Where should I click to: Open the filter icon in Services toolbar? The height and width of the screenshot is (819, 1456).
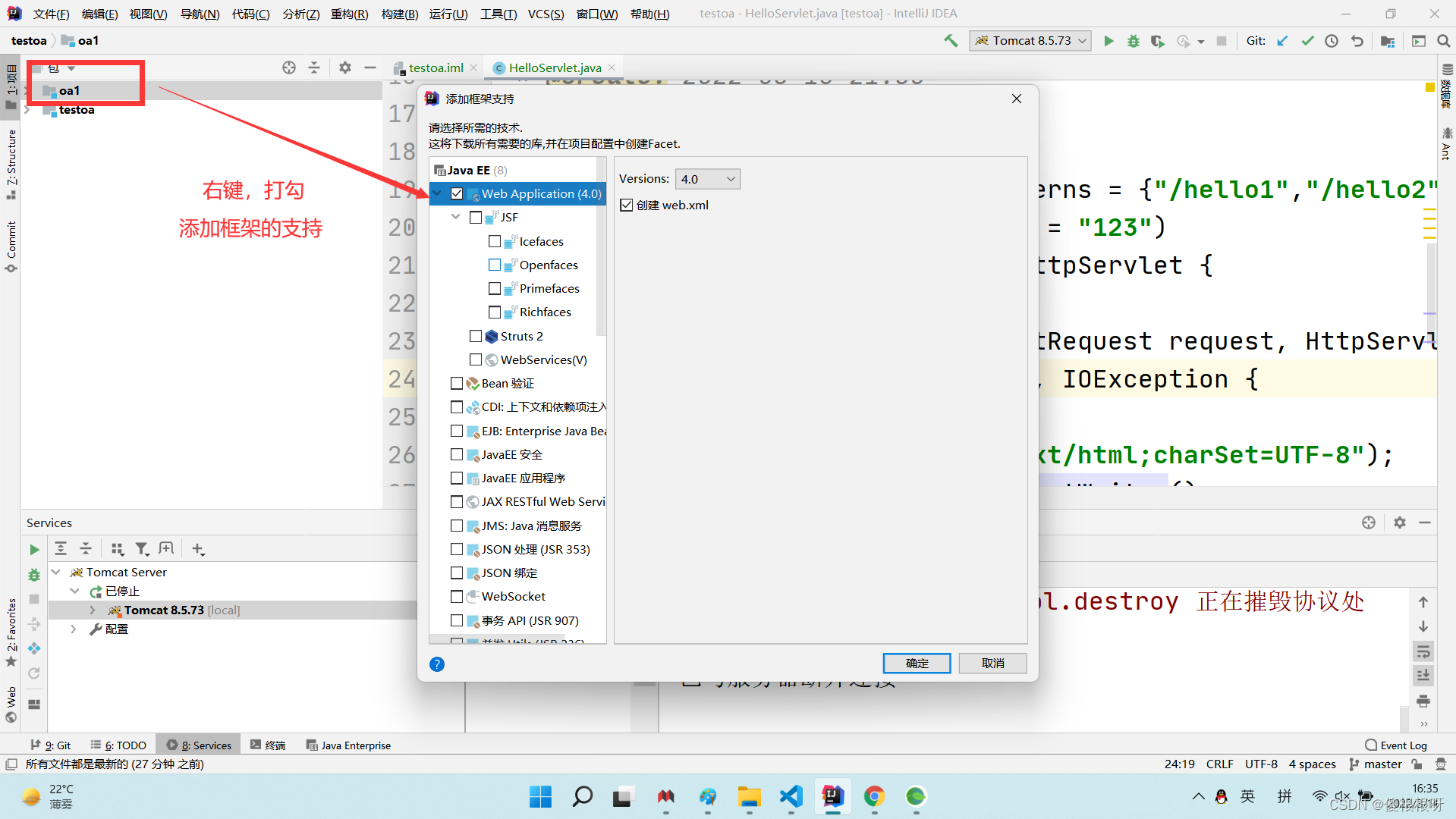(x=142, y=548)
